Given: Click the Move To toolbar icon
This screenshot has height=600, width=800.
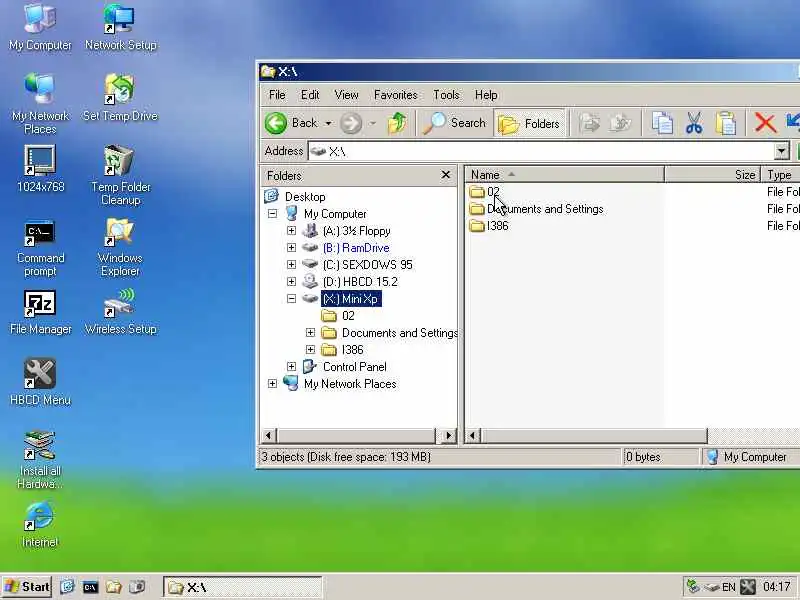Looking at the screenshot, I should click(589, 123).
